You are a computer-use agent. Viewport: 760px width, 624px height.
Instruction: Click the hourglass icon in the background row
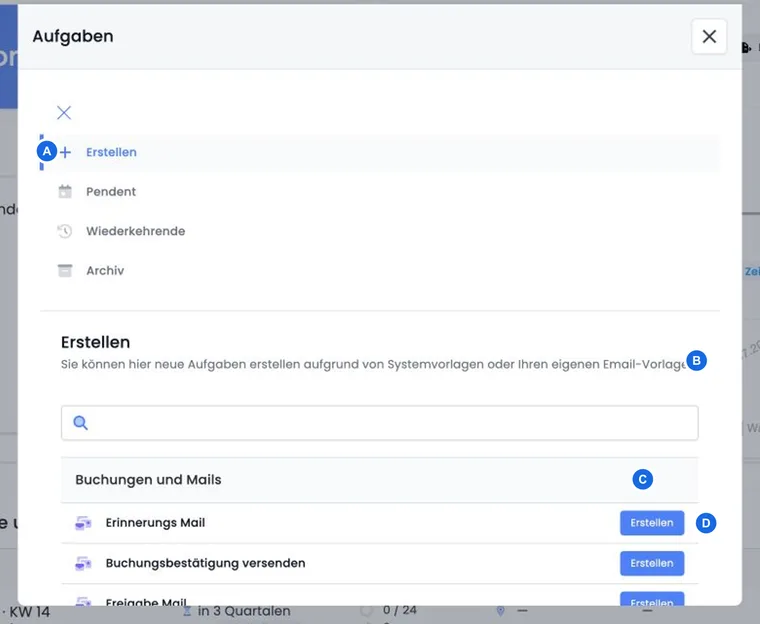pos(187,611)
